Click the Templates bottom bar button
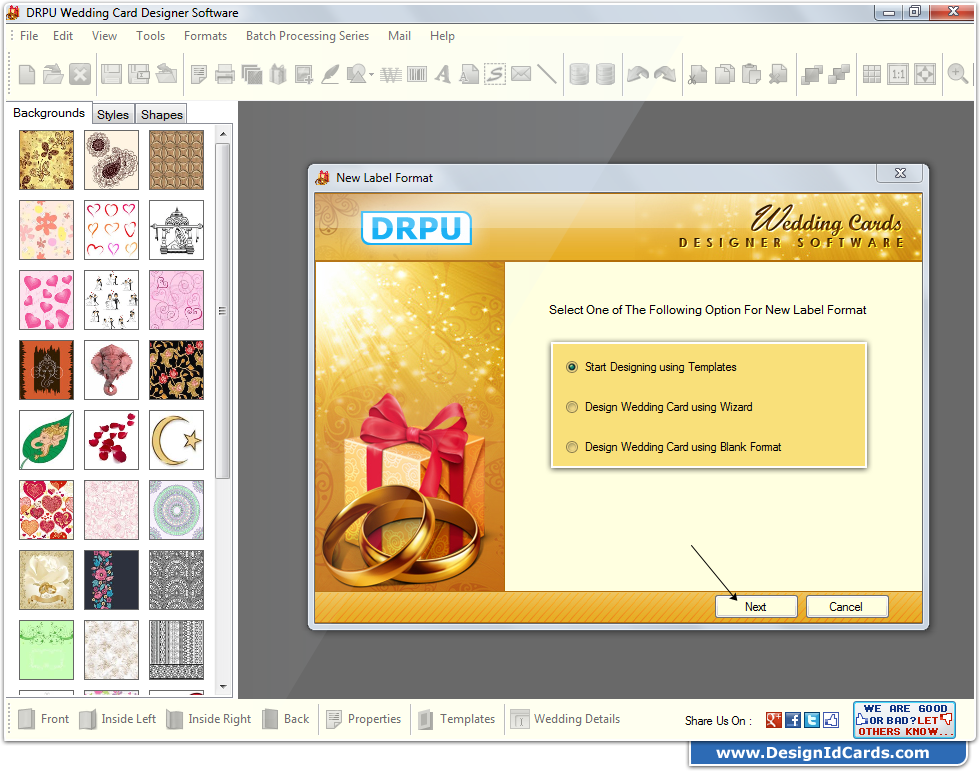 (x=456, y=719)
